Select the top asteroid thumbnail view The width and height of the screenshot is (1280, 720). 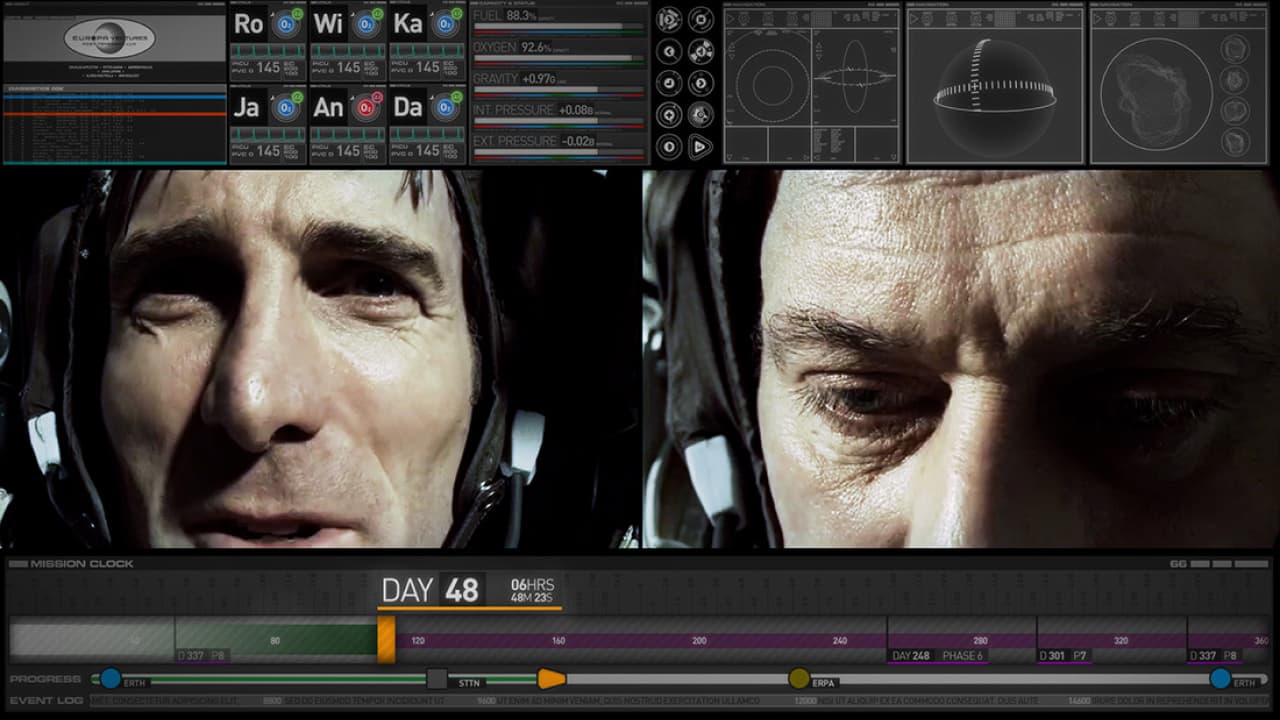click(1235, 49)
